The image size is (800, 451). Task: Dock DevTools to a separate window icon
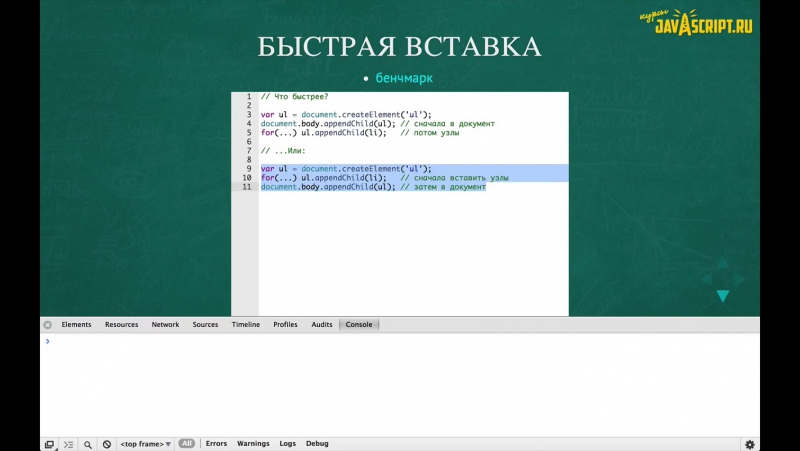(x=49, y=444)
